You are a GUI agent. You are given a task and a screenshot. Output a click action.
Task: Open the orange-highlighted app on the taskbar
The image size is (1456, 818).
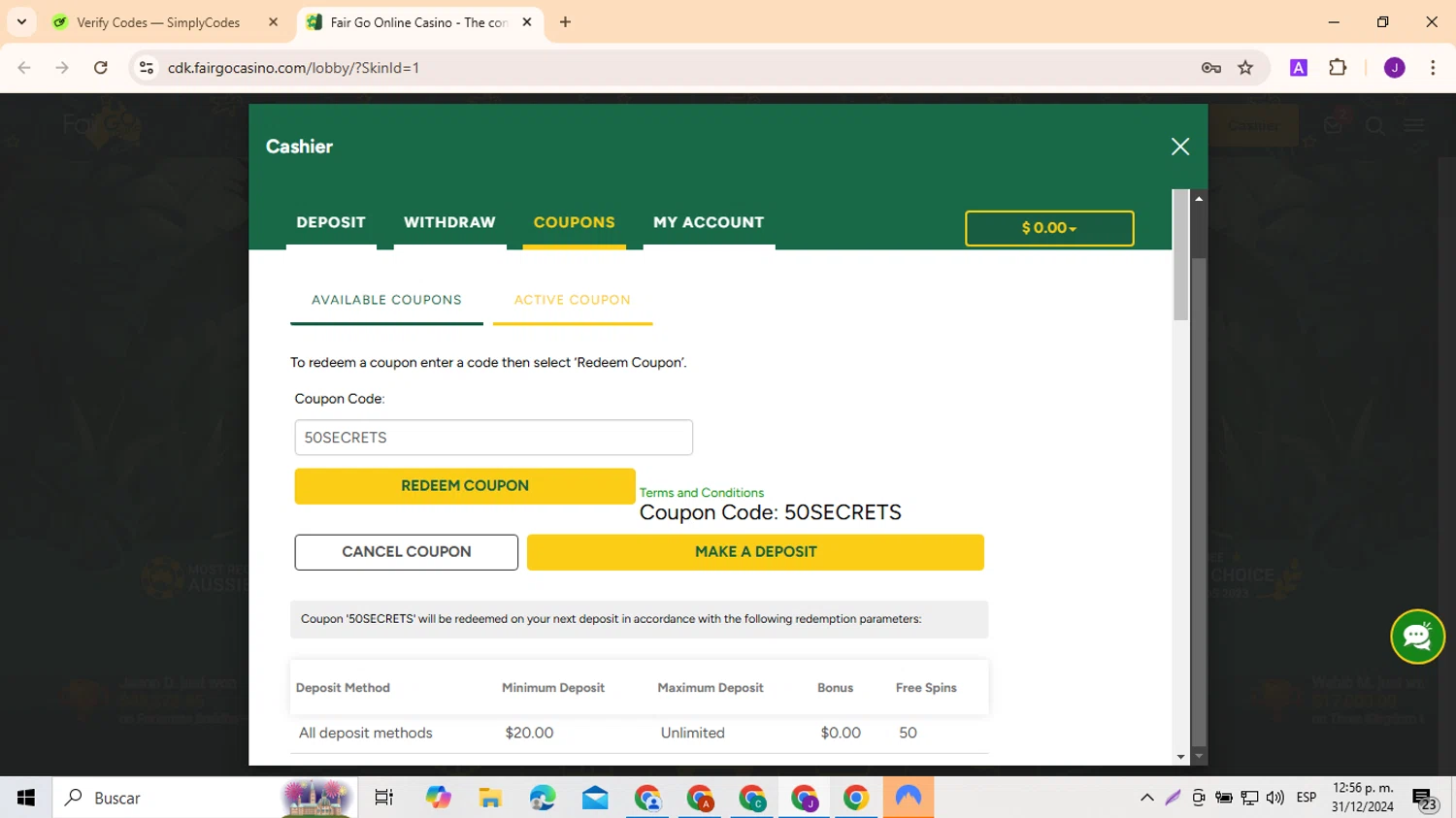(x=909, y=798)
